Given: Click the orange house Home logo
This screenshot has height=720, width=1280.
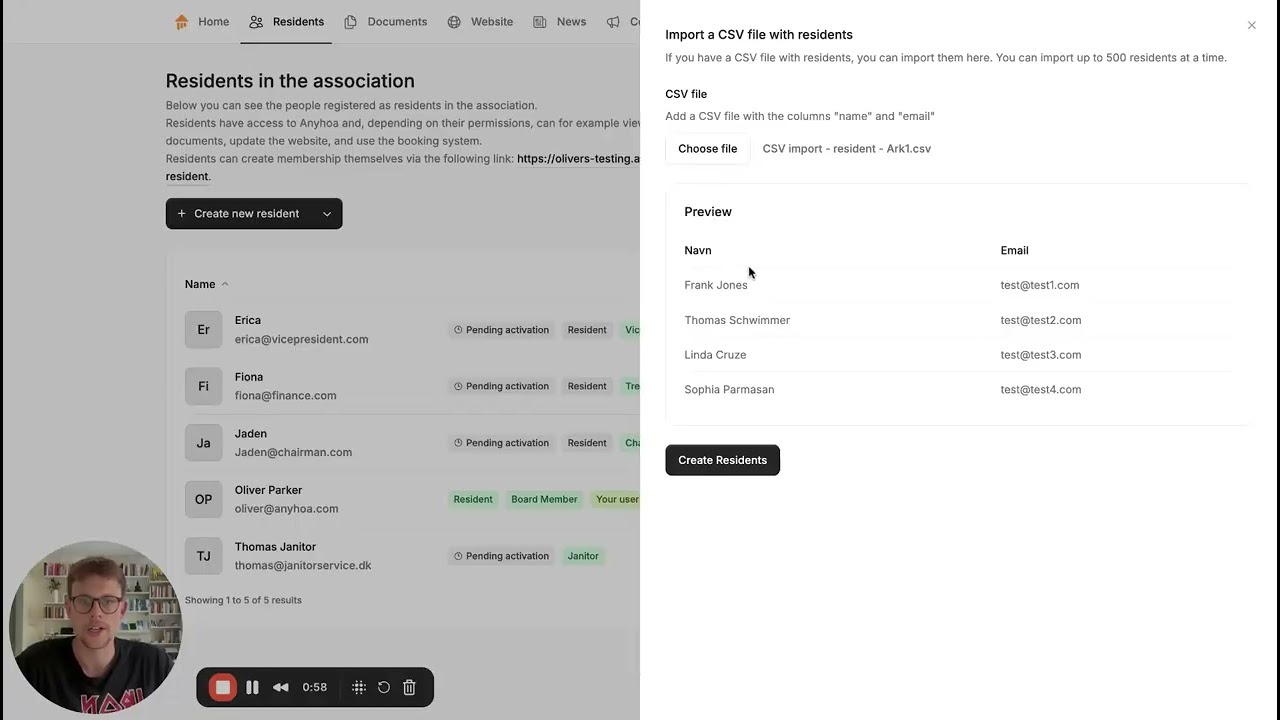Looking at the screenshot, I should (181, 22).
